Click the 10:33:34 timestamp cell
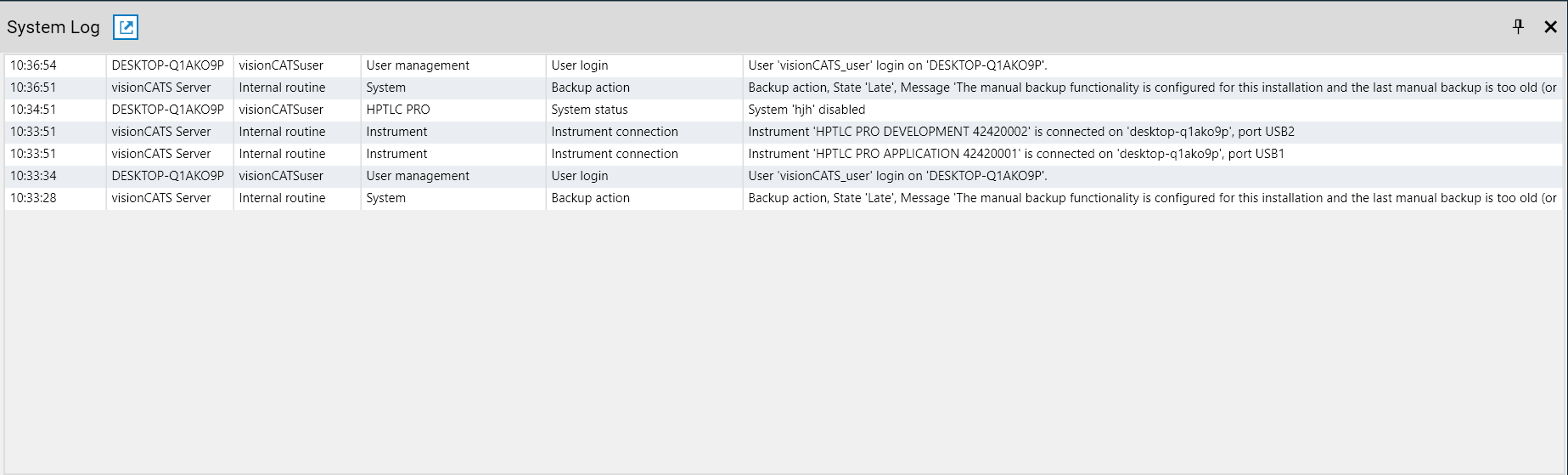The width and height of the screenshot is (1568, 475). pyautogui.click(x=34, y=176)
